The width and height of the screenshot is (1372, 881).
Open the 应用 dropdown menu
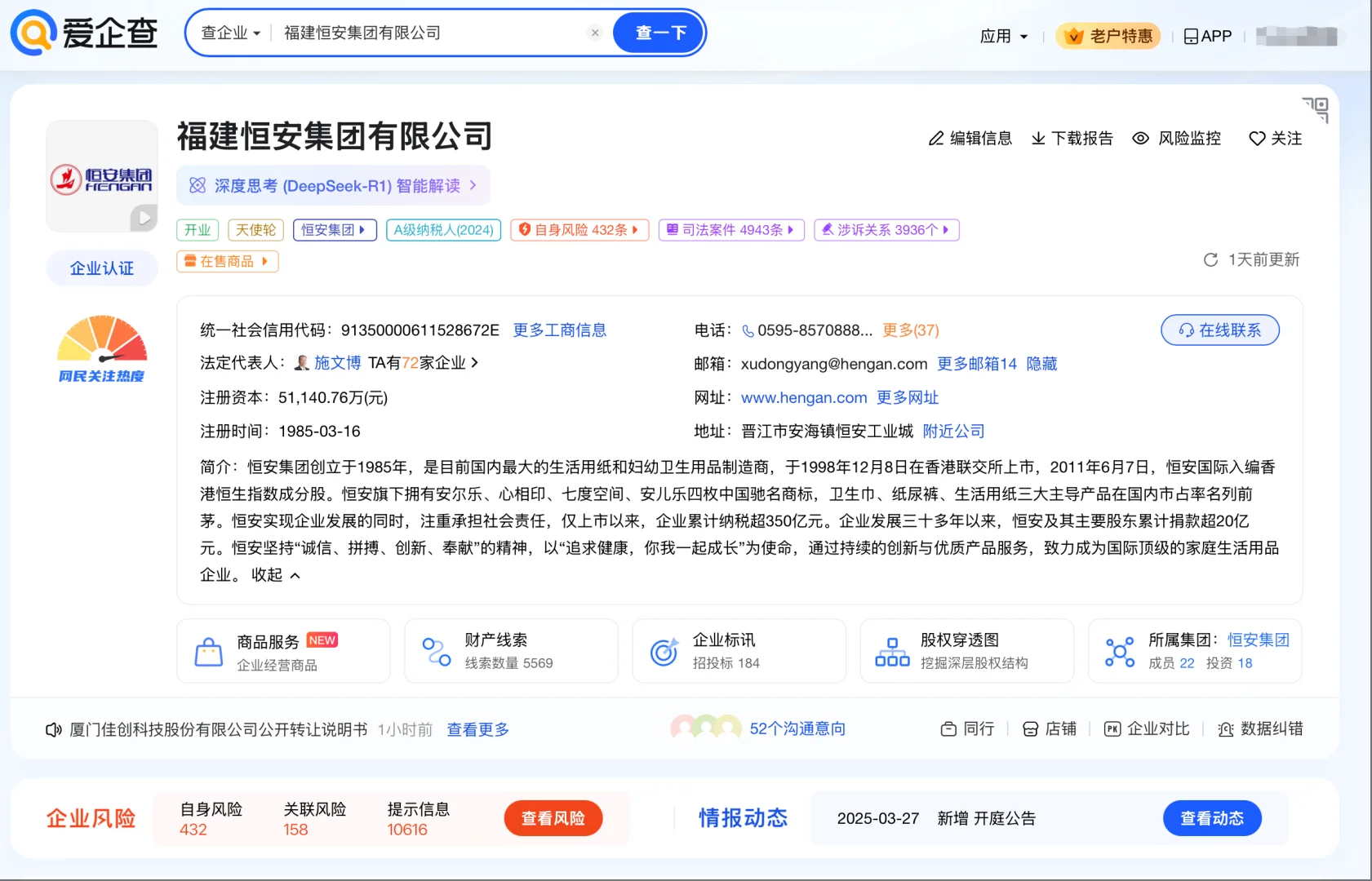(x=1004, y=36)
